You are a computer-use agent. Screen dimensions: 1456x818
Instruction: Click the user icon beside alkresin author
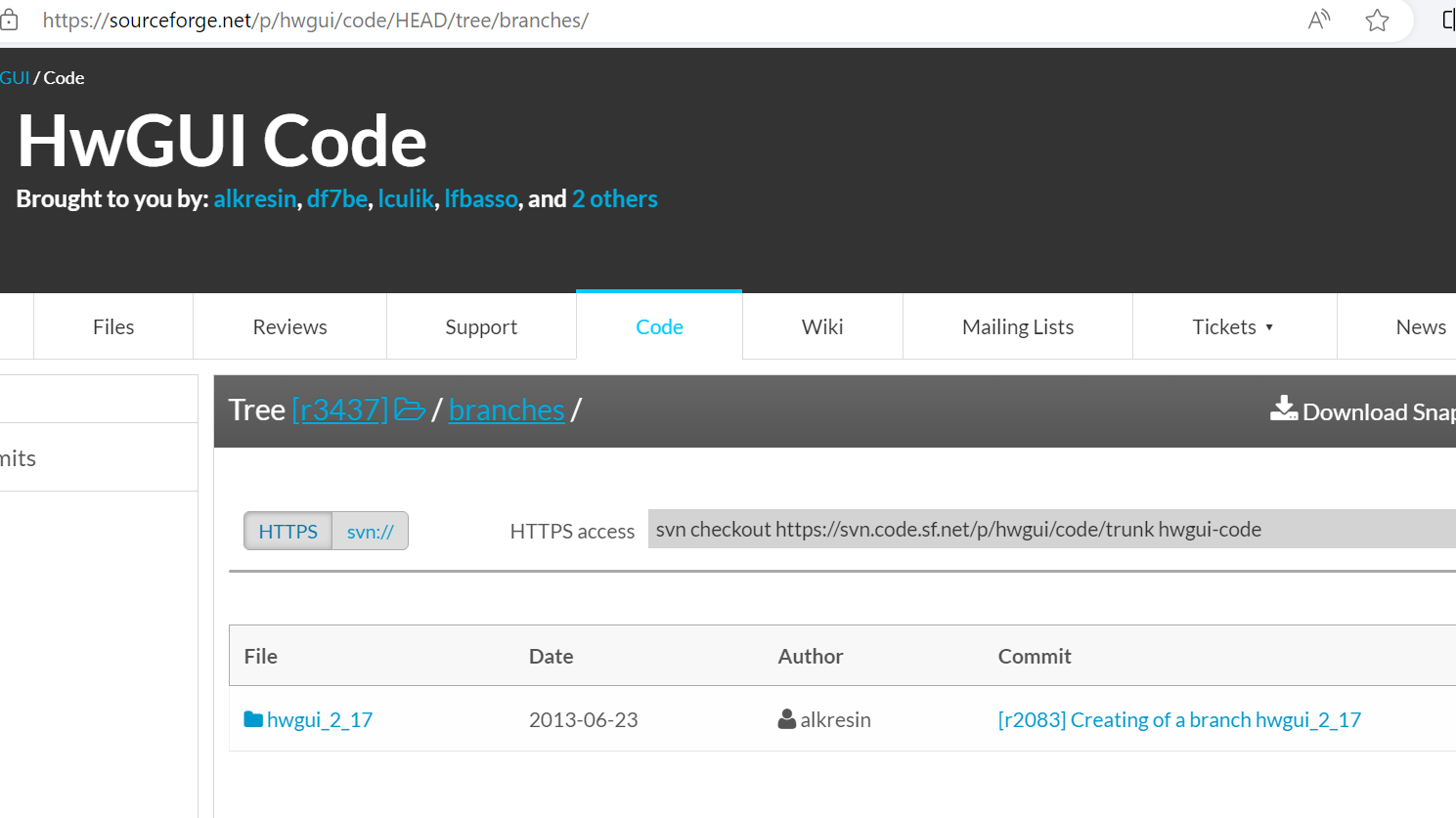tap(787, 719)
